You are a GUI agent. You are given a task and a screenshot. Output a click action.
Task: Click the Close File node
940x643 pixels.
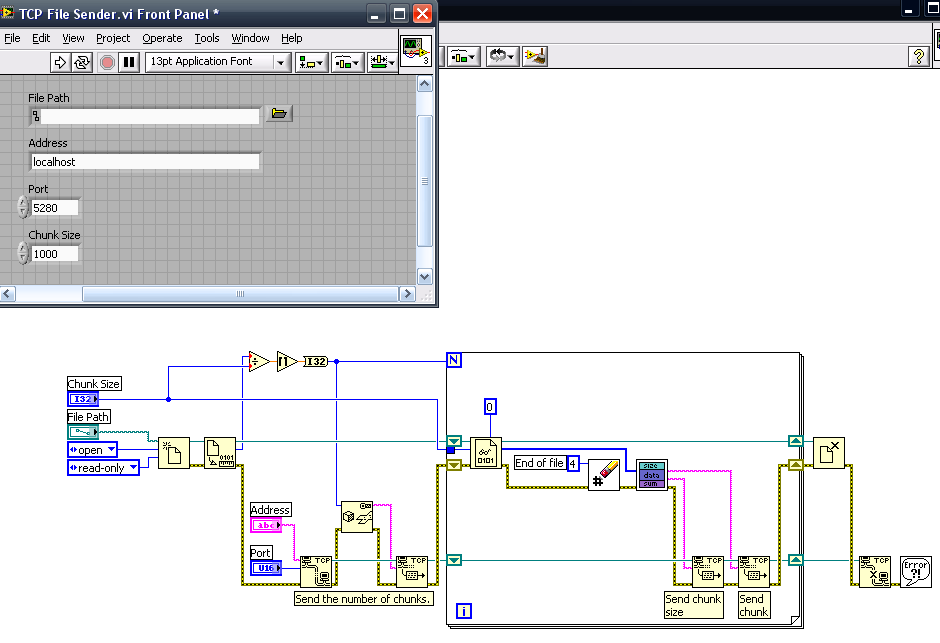tap(829, 453)
